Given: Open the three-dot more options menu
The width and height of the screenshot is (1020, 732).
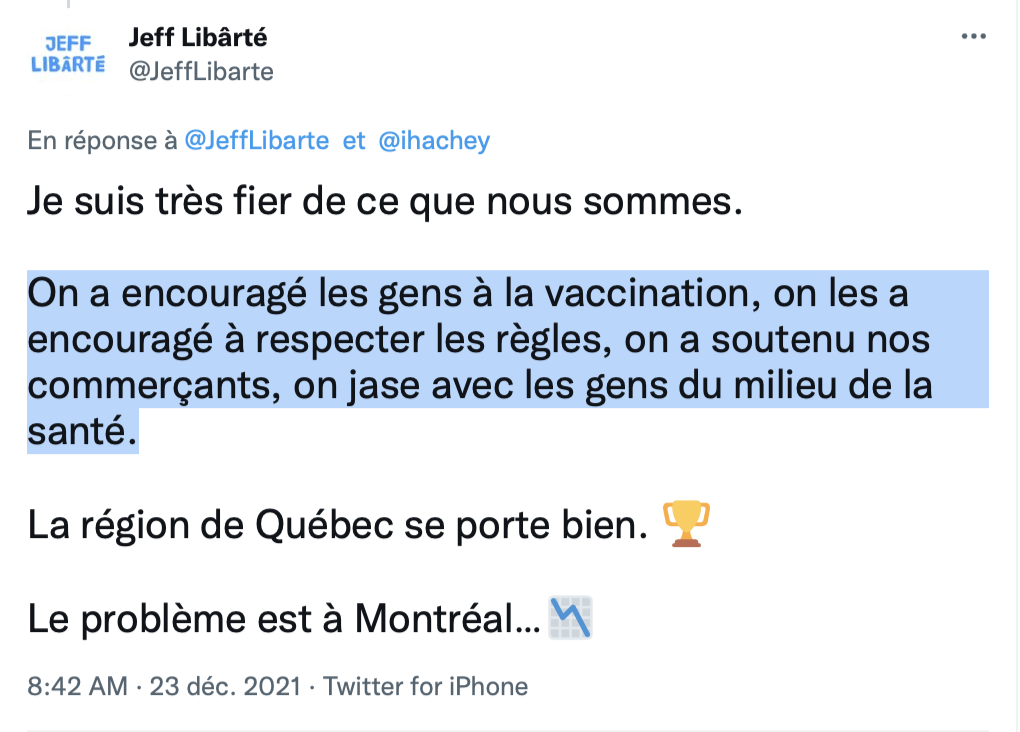Looking at the screenshot, I should coord(973,36).
